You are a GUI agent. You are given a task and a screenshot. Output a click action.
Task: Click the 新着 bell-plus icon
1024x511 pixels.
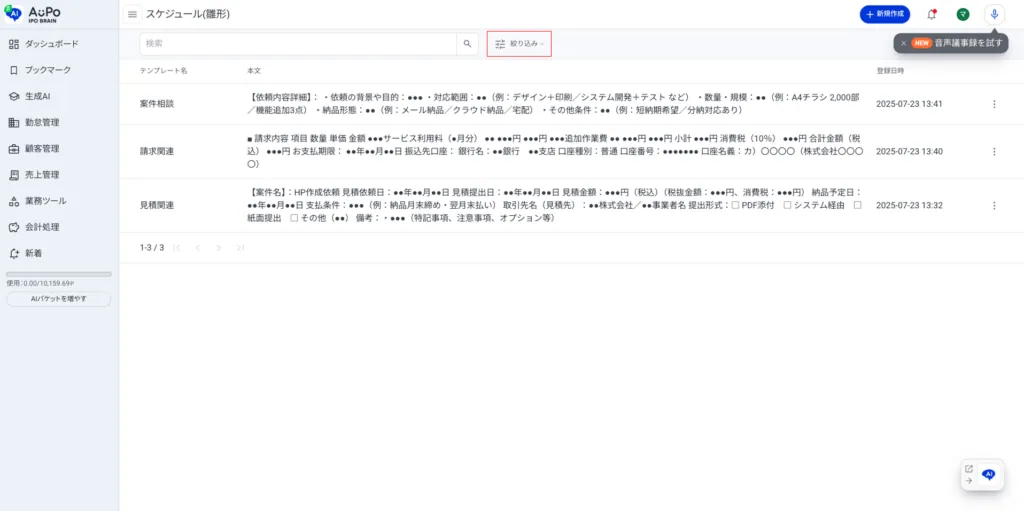tap(14, 253)
